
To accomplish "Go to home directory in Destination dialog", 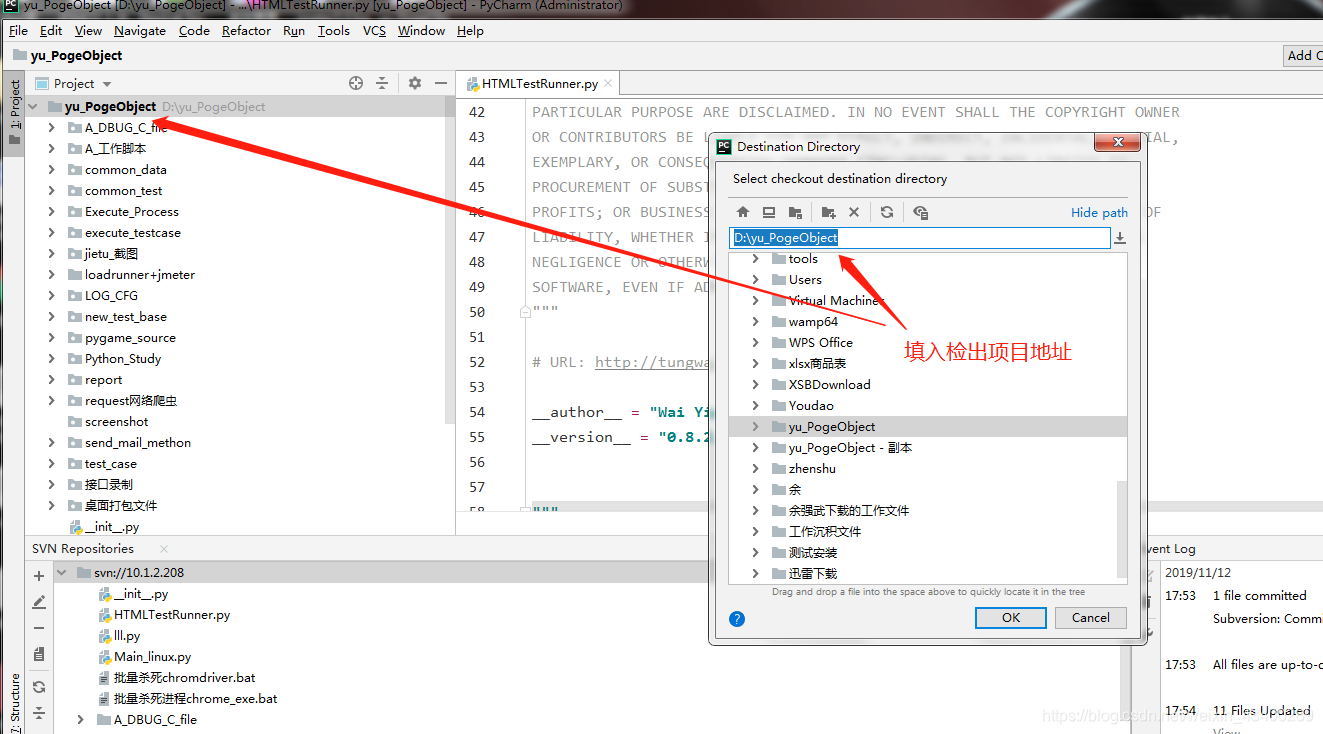I will [x=742, y=212].
